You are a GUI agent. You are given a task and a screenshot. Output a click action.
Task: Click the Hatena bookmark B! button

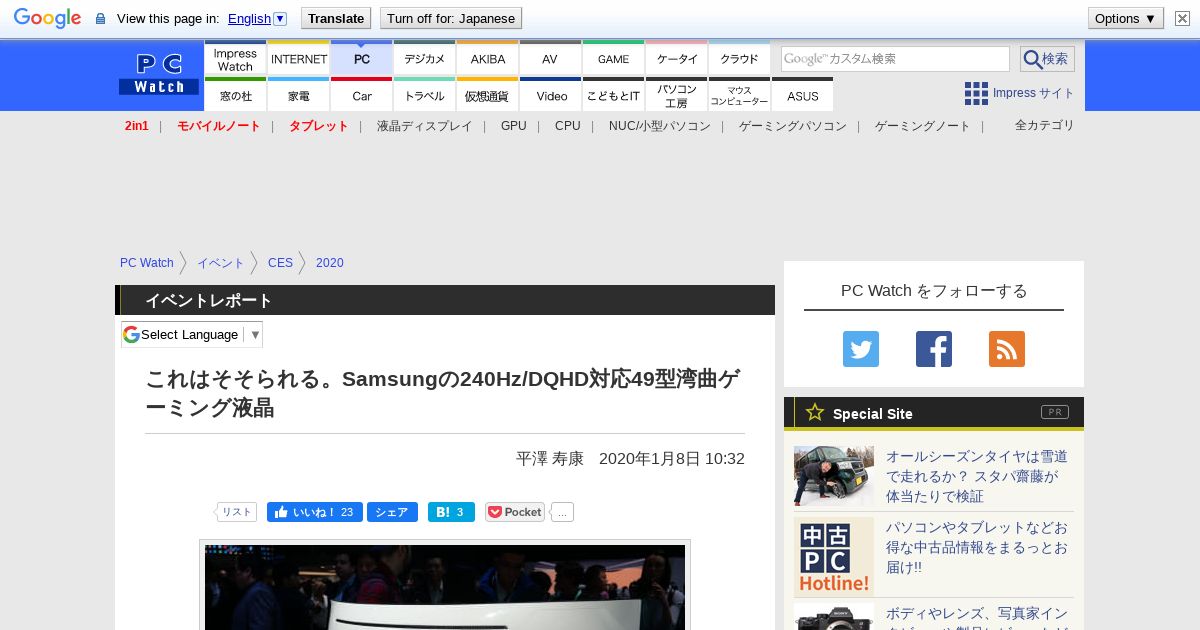(x=451, y=512)
